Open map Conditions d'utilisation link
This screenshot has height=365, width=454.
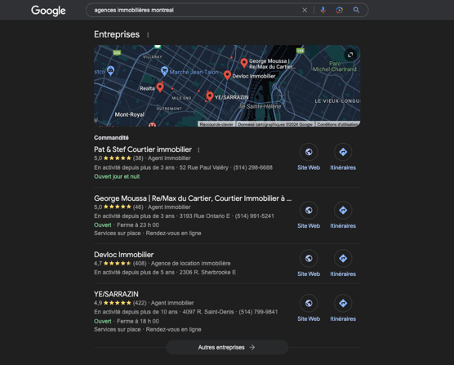pos(337,124)
